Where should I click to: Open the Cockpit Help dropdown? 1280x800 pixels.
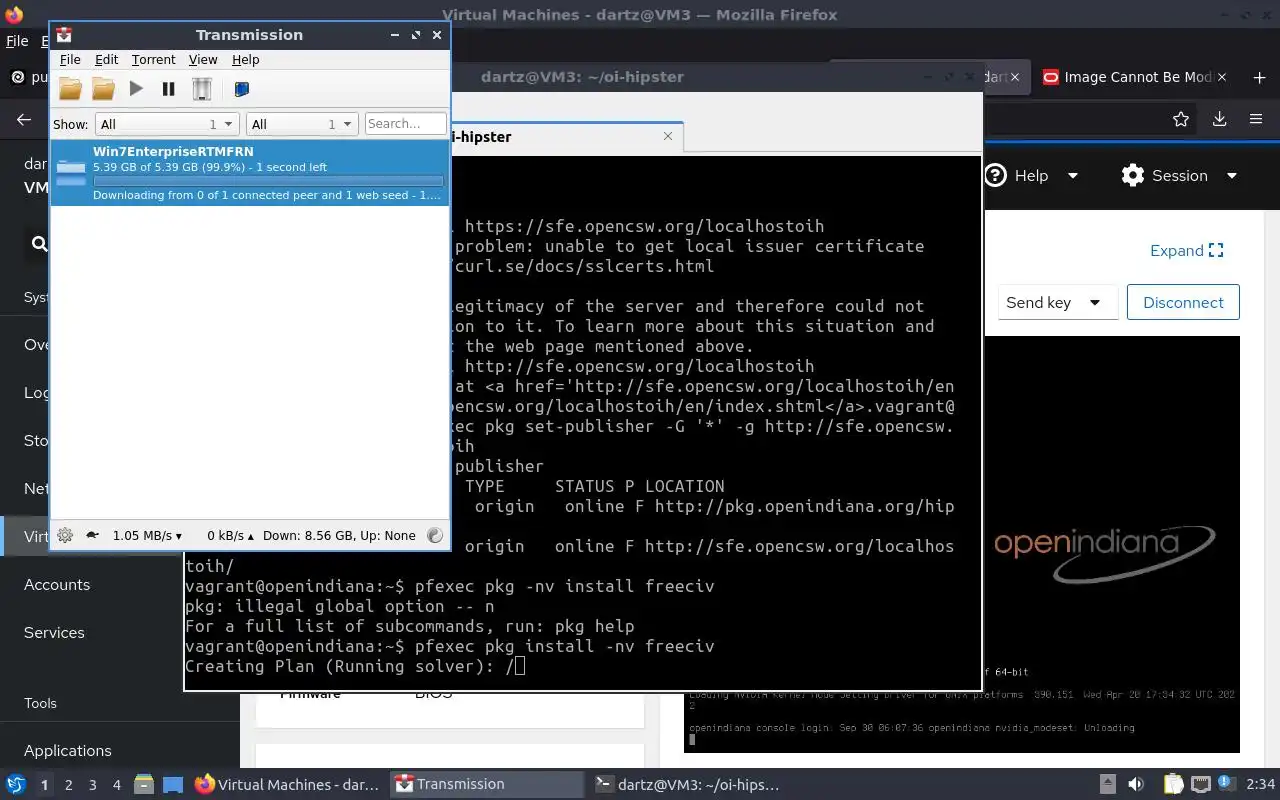point(1032,176)
